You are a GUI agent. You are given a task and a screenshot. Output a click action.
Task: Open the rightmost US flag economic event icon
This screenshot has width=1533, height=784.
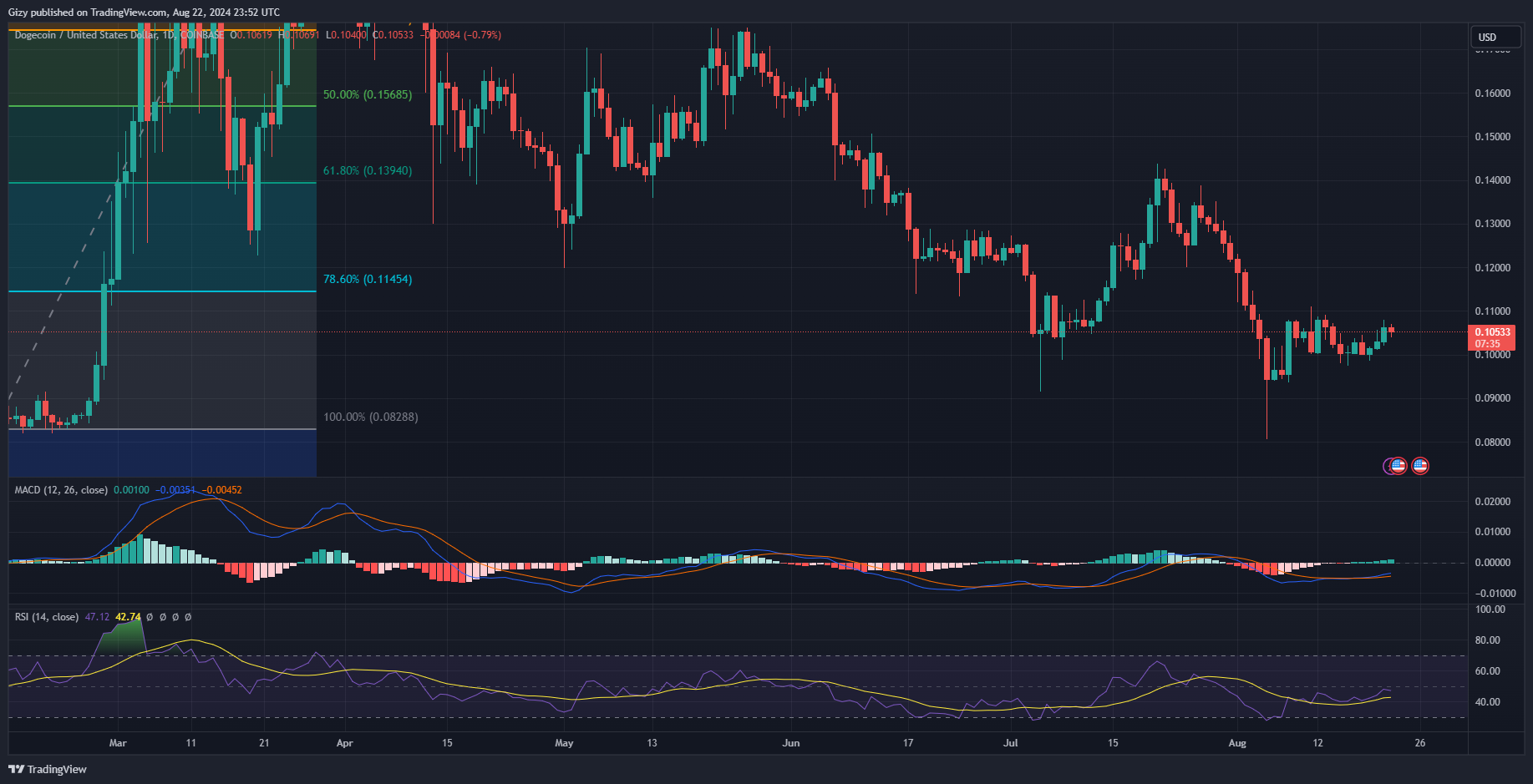point(1420,466)
